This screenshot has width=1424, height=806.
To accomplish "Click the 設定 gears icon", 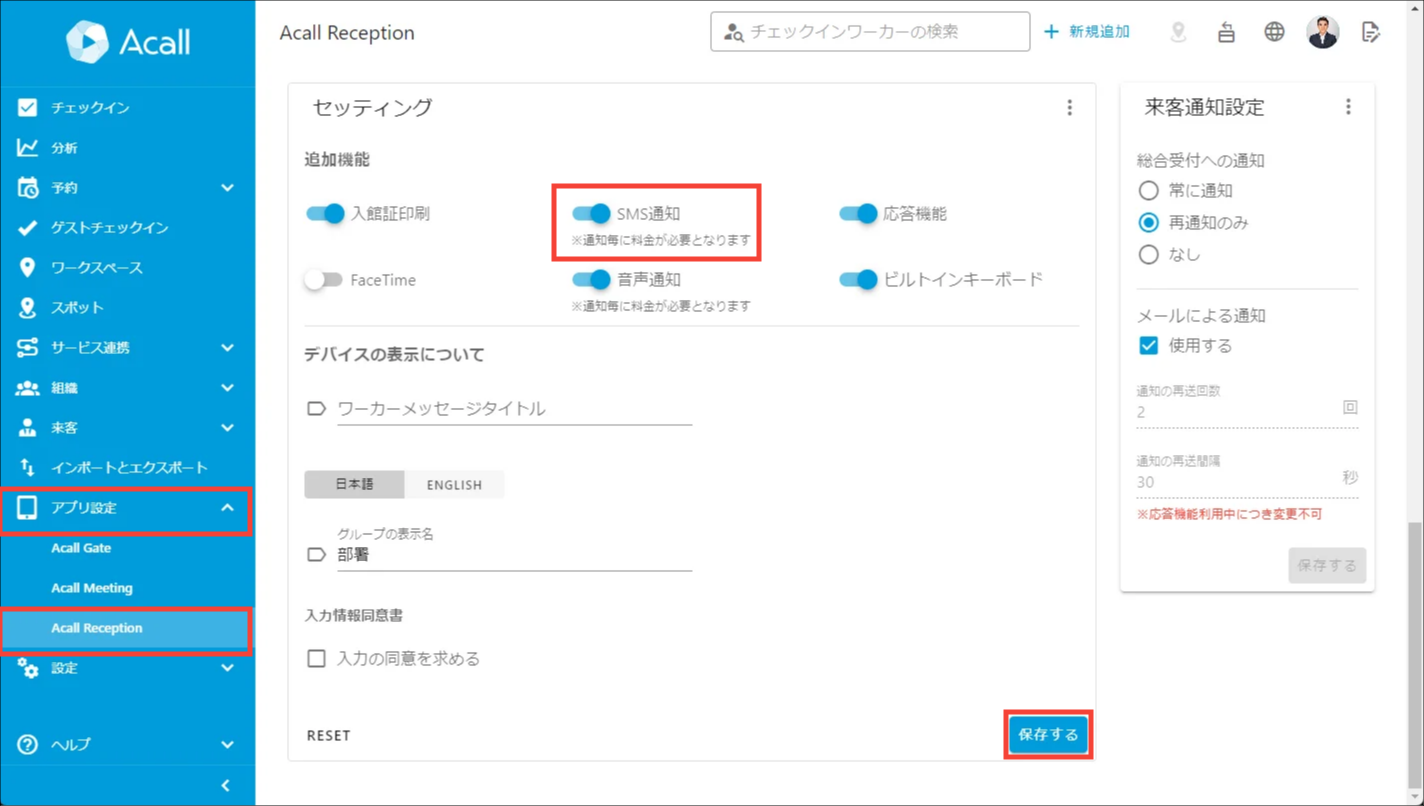I will 27,668.
